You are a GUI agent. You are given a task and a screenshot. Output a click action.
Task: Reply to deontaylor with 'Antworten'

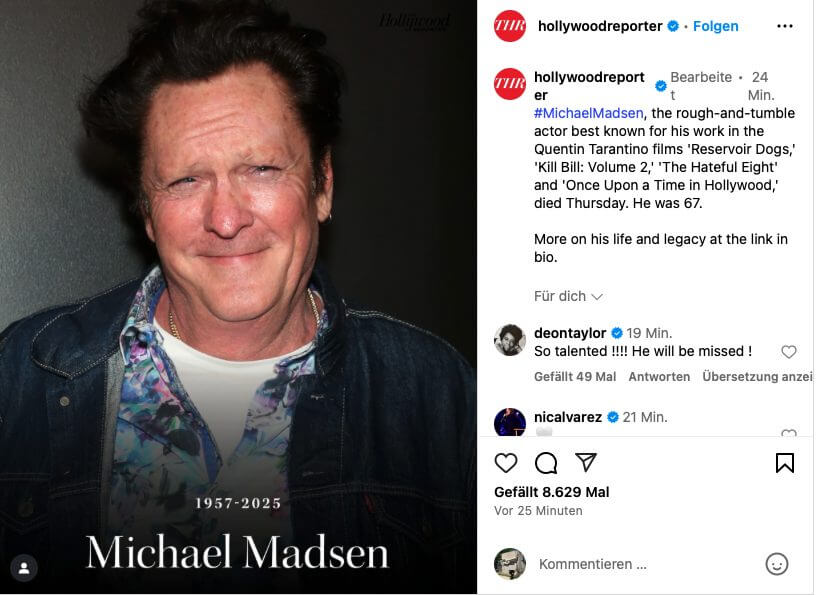pos(659,377)
